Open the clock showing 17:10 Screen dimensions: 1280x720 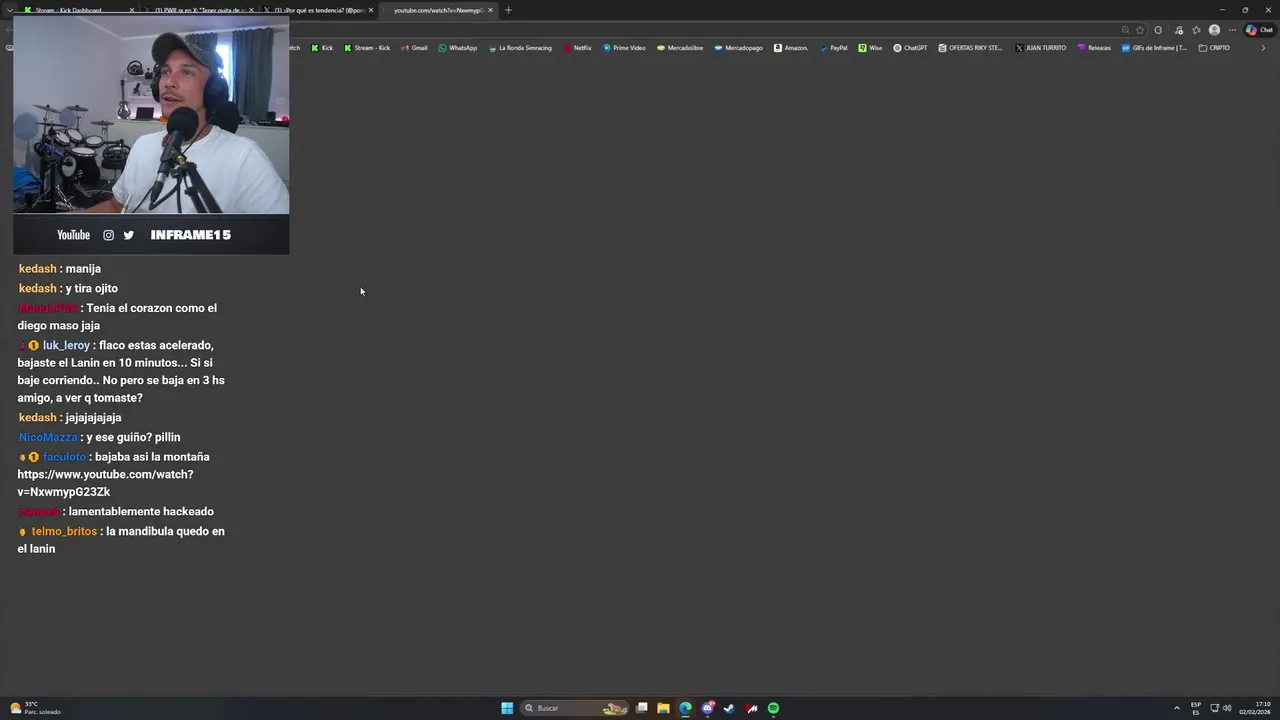[1255, 708]
